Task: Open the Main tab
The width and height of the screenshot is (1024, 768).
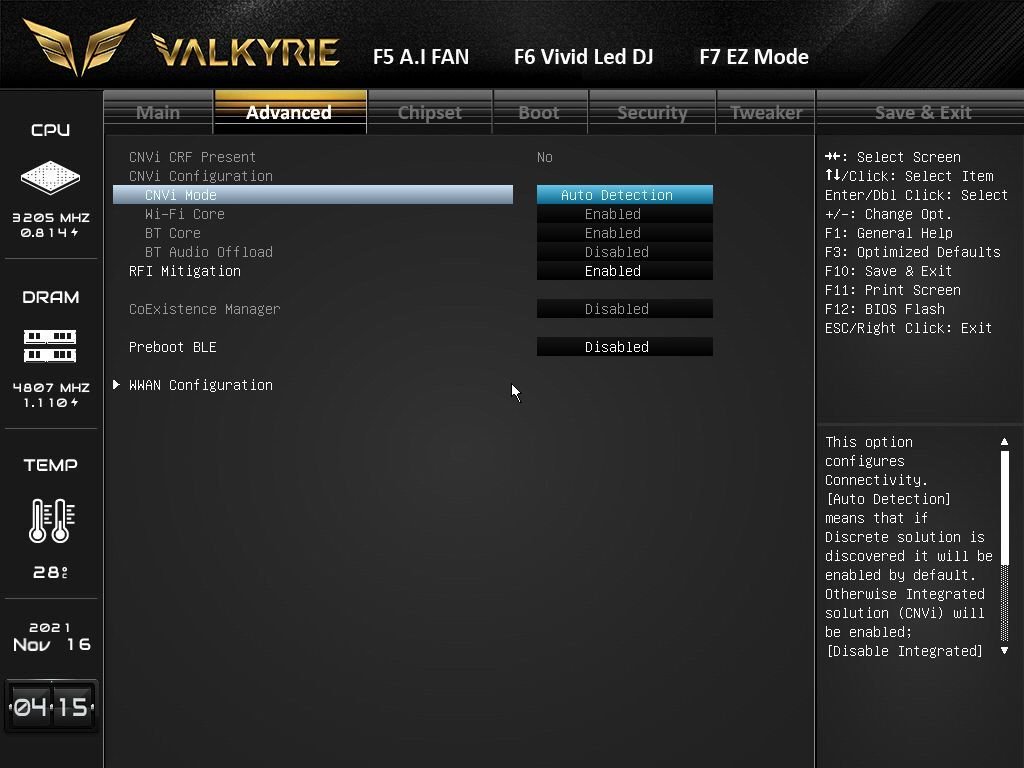Action: [x=158, y=112]
